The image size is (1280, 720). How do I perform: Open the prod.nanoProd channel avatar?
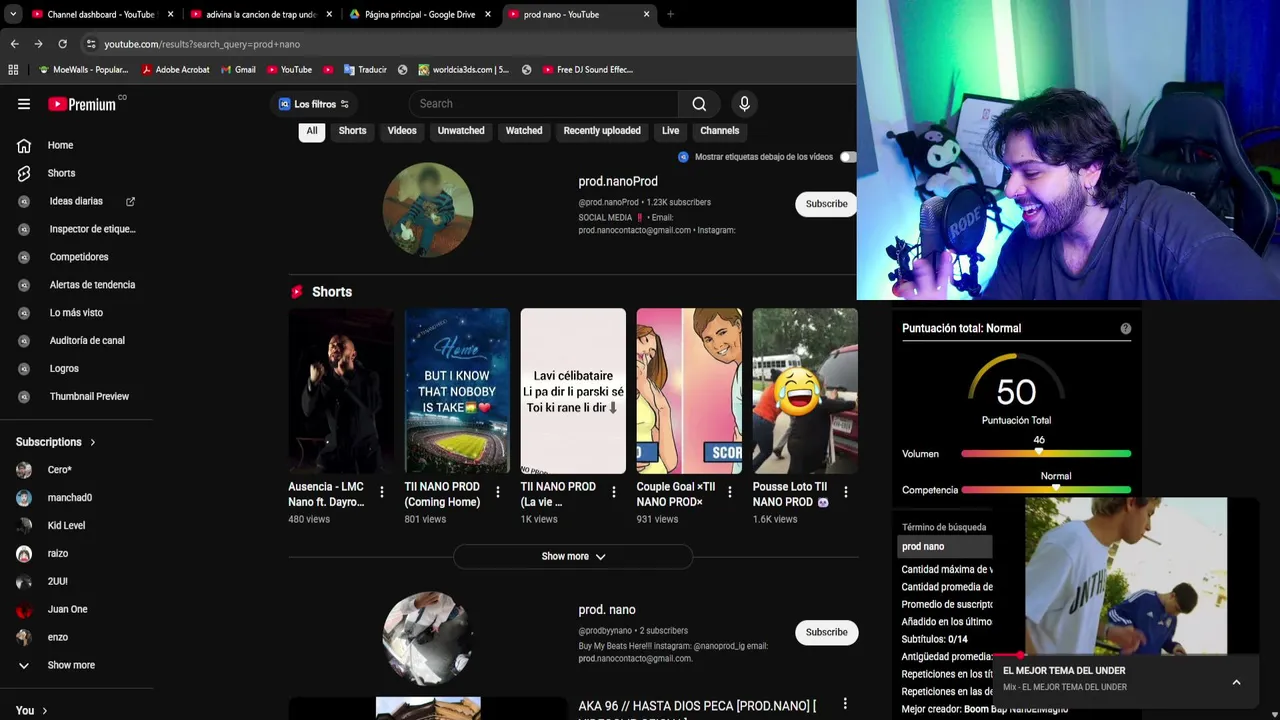tap(428, 209)
